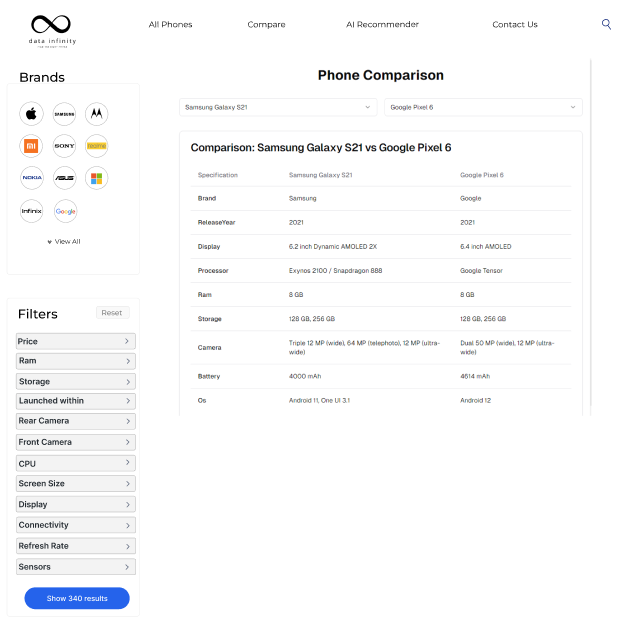Screen dimensions: 643x639
Task: Click the Show 340 results button
Action: (77, 598)
